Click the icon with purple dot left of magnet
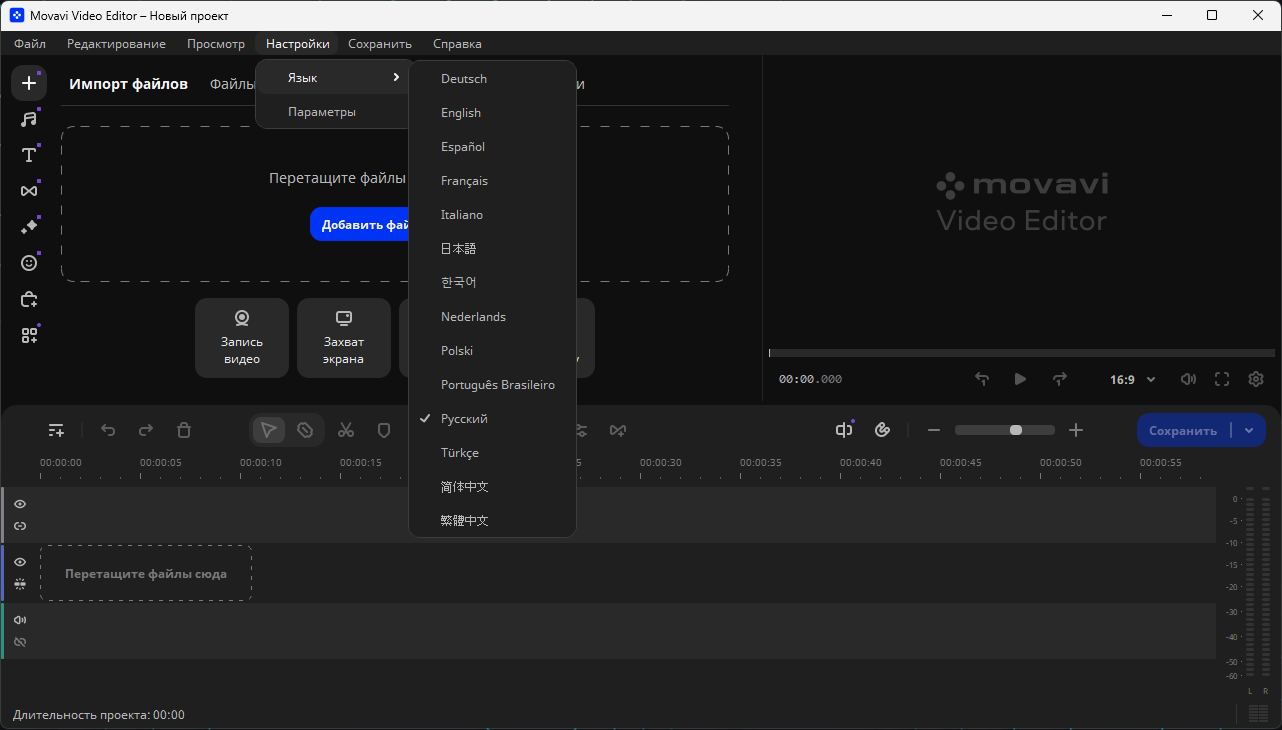This screenshot has width=1282, height=730. (x=844, y=430)
